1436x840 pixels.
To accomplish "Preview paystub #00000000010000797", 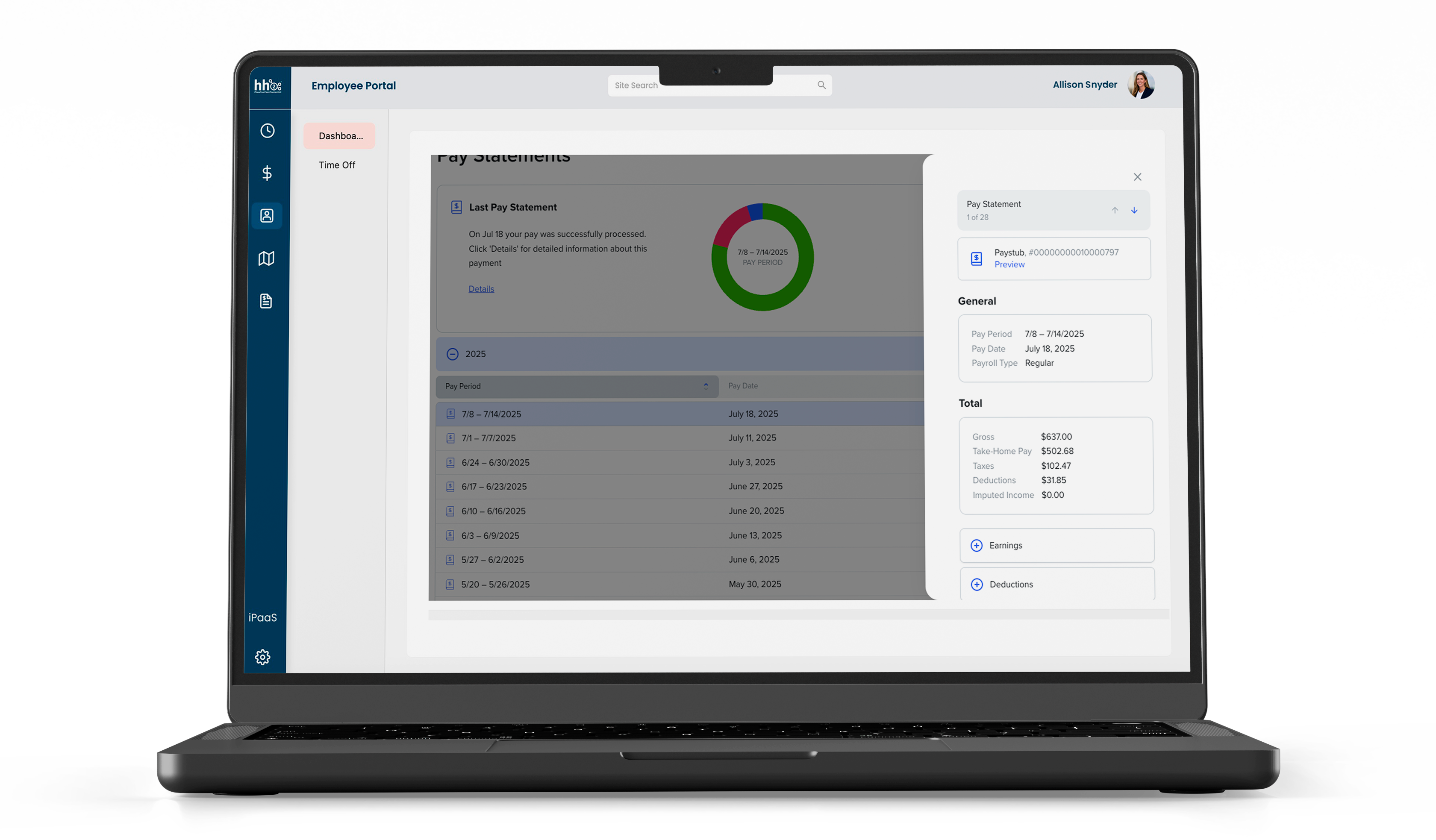I will pos(1009,264).
